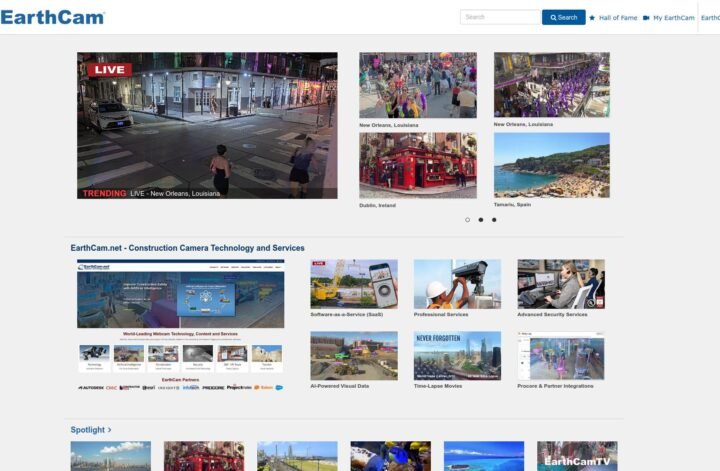The width and height of the screenshot is (720, 471).
Task: Play the large LIVE New Orleans night video
Action: click(x=207, y=125)
